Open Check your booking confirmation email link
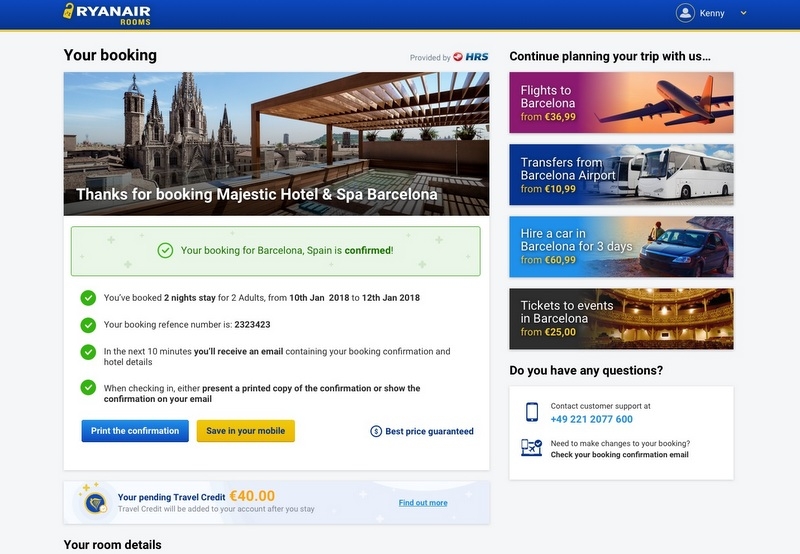The image size is (800, 554). 619,455
